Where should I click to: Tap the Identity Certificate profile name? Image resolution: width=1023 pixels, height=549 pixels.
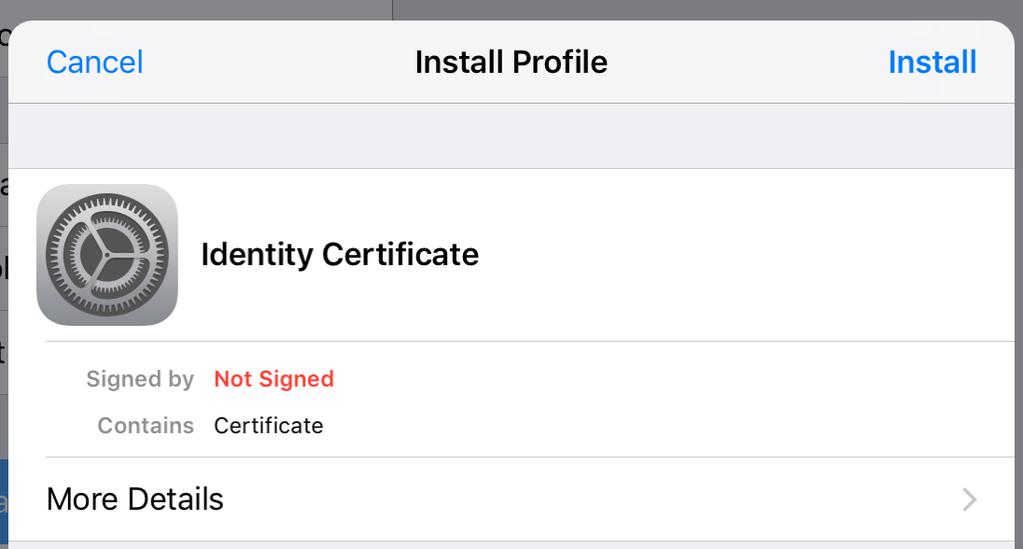tap(340, 255)
